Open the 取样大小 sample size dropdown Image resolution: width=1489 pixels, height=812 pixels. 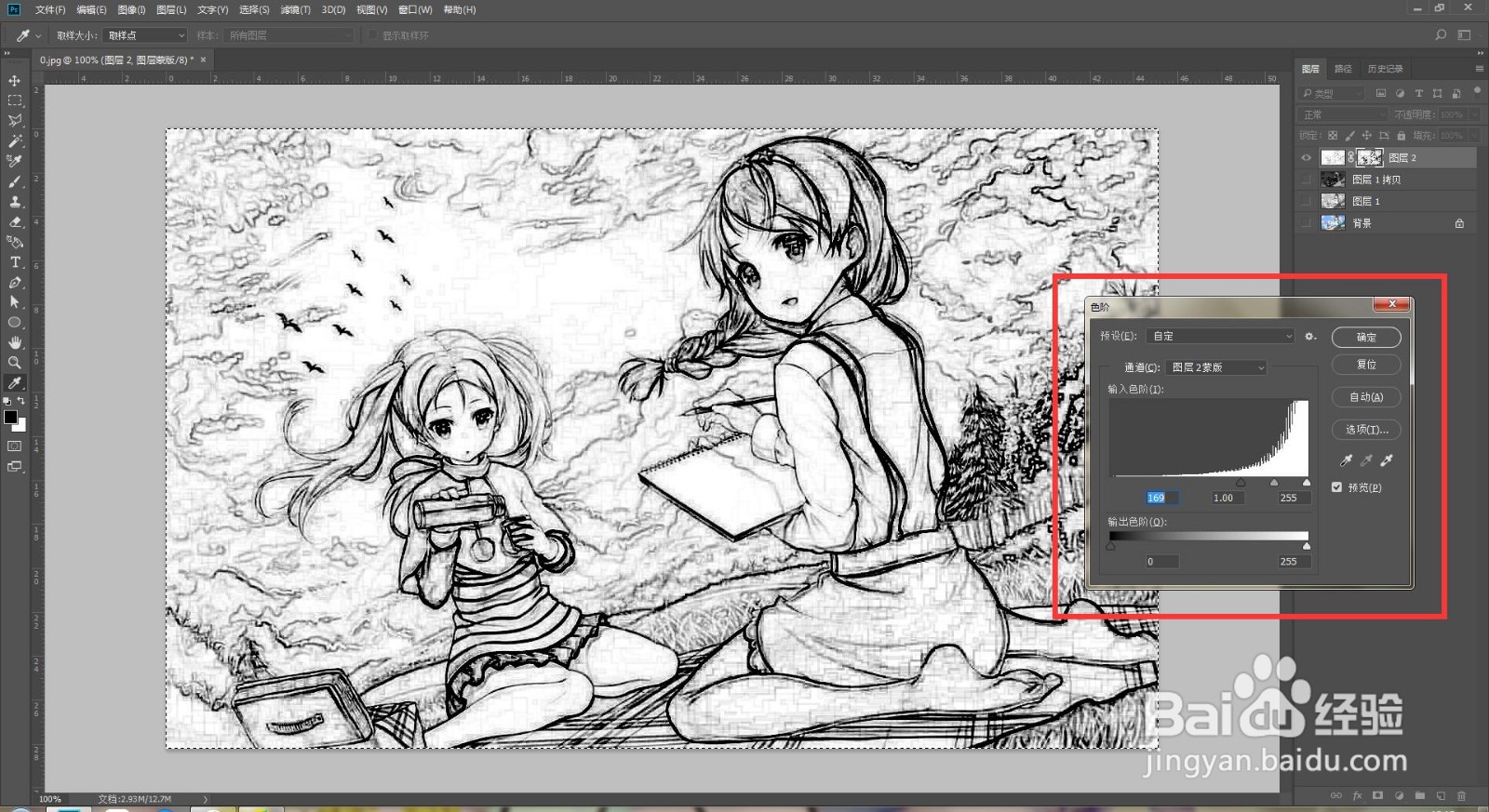pos(145,35)
